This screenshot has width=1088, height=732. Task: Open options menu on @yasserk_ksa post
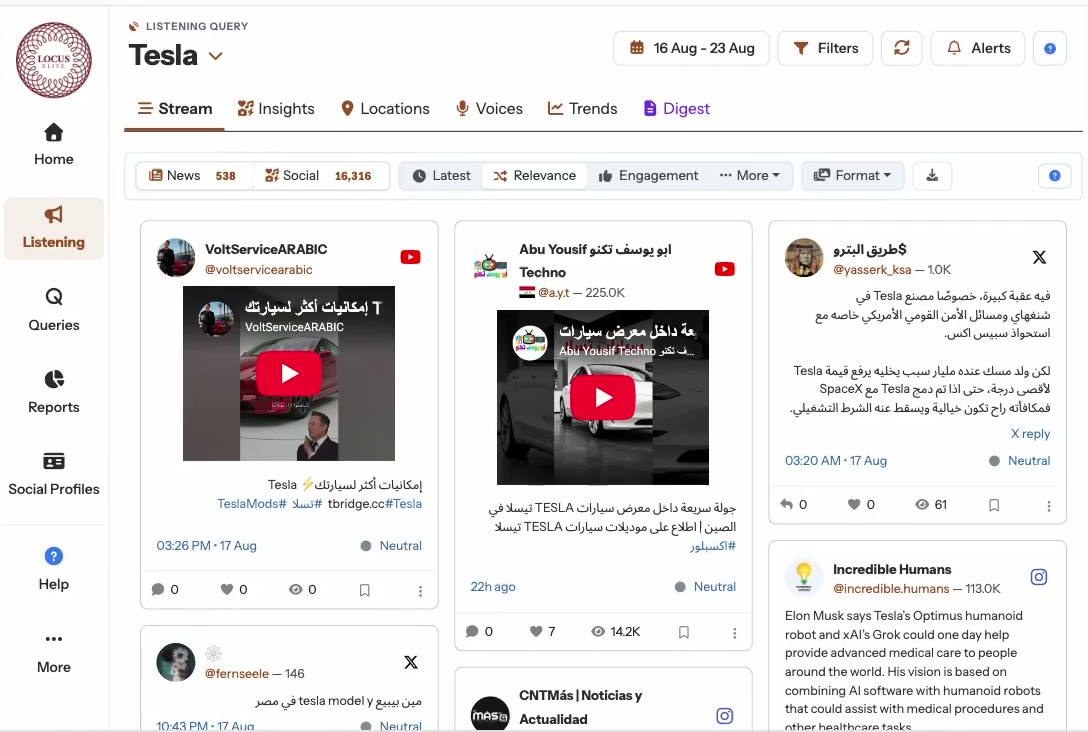point(1048,506)
